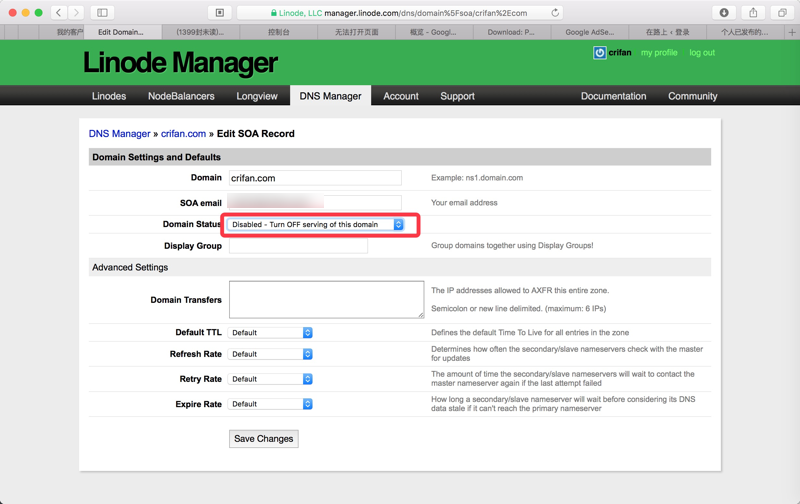
Task: Click the Linode Manager logo title
Action: (180, 63)
